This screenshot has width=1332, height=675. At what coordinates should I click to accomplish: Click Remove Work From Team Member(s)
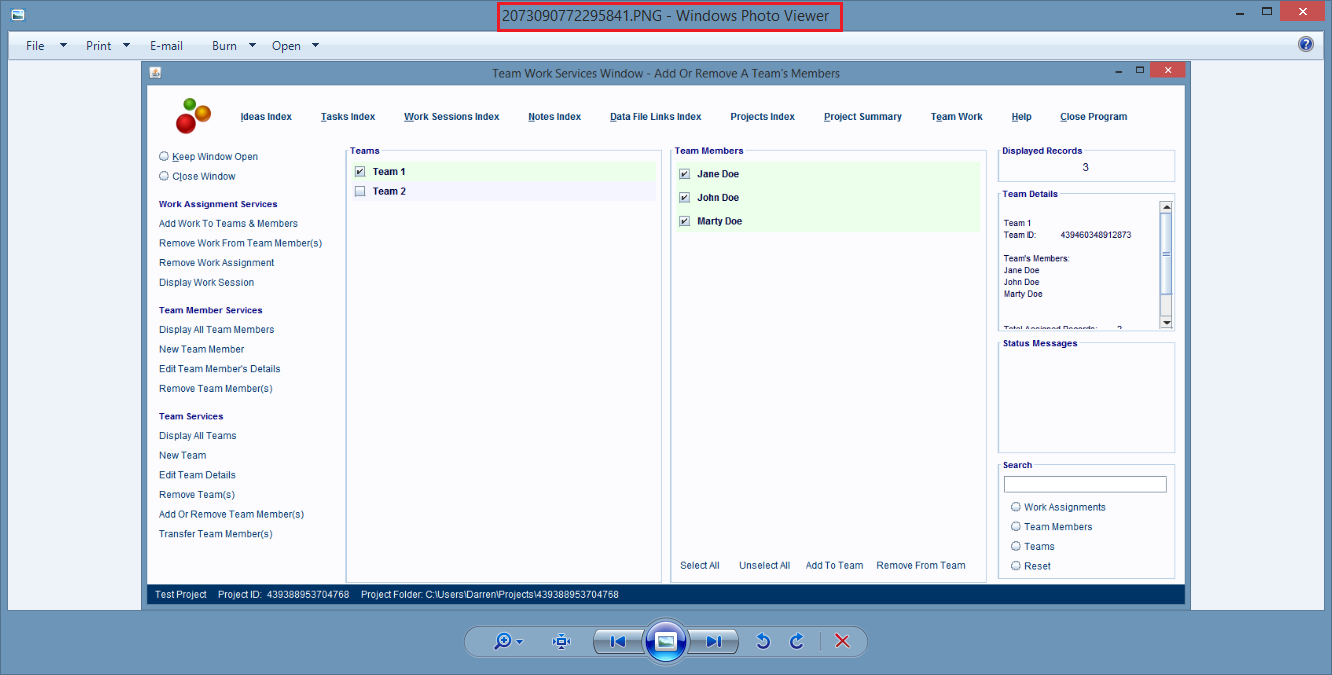[x=240, y=243]
